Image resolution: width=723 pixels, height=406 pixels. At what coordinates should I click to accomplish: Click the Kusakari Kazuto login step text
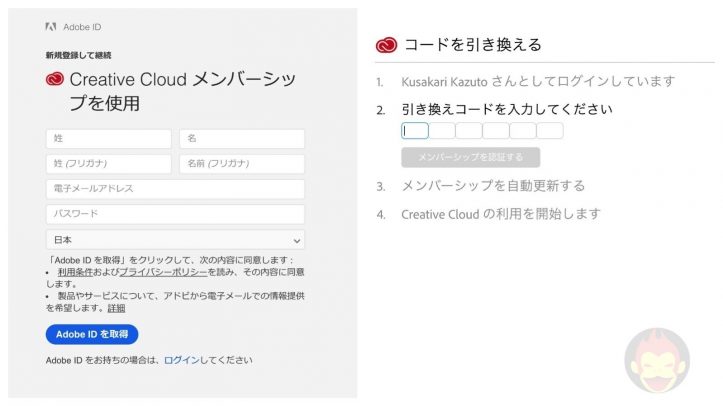(x=538, y=82)
